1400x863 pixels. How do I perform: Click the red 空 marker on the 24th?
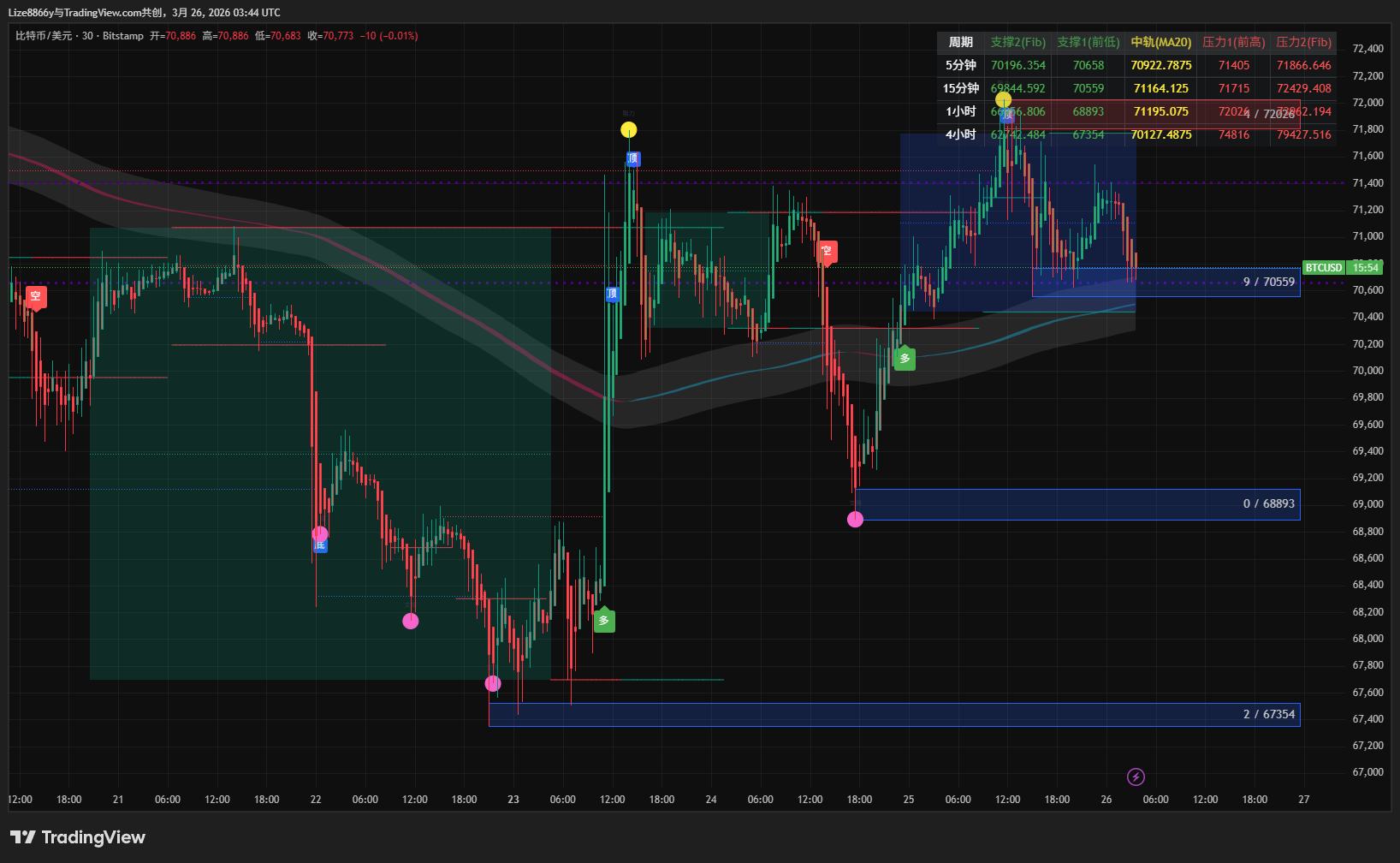click(x=827, y=251)
